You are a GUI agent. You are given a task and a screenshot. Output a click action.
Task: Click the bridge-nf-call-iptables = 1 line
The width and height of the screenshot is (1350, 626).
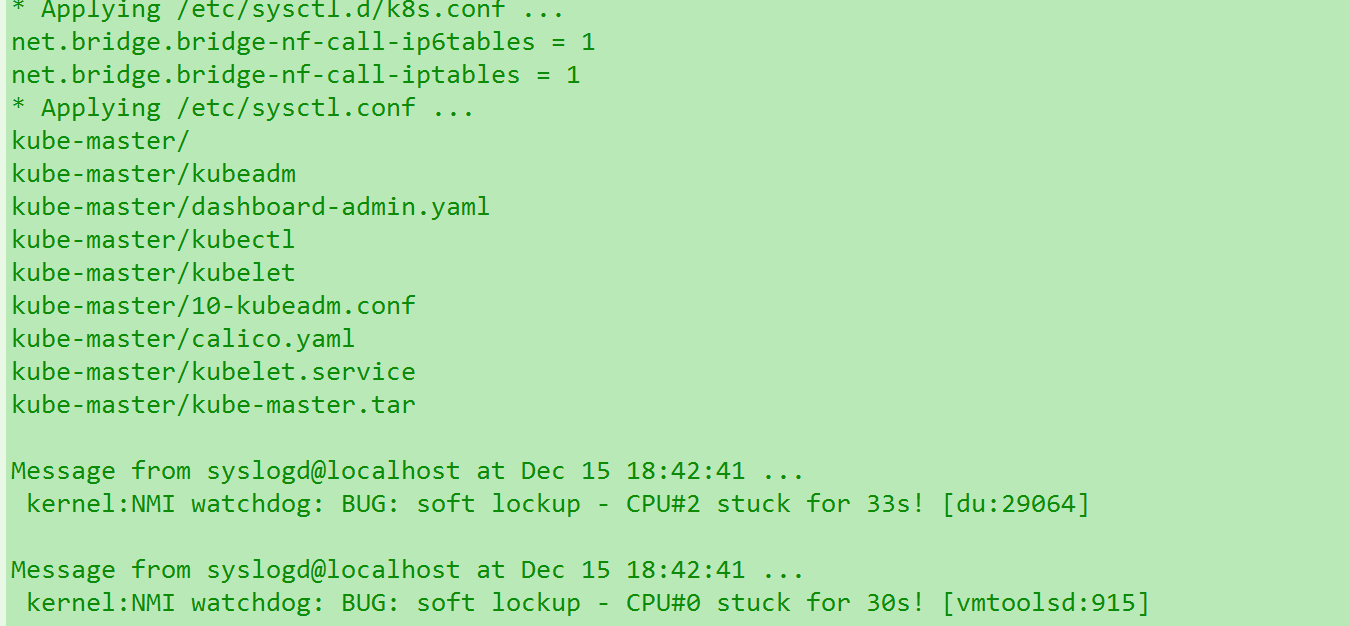point(295,75)
